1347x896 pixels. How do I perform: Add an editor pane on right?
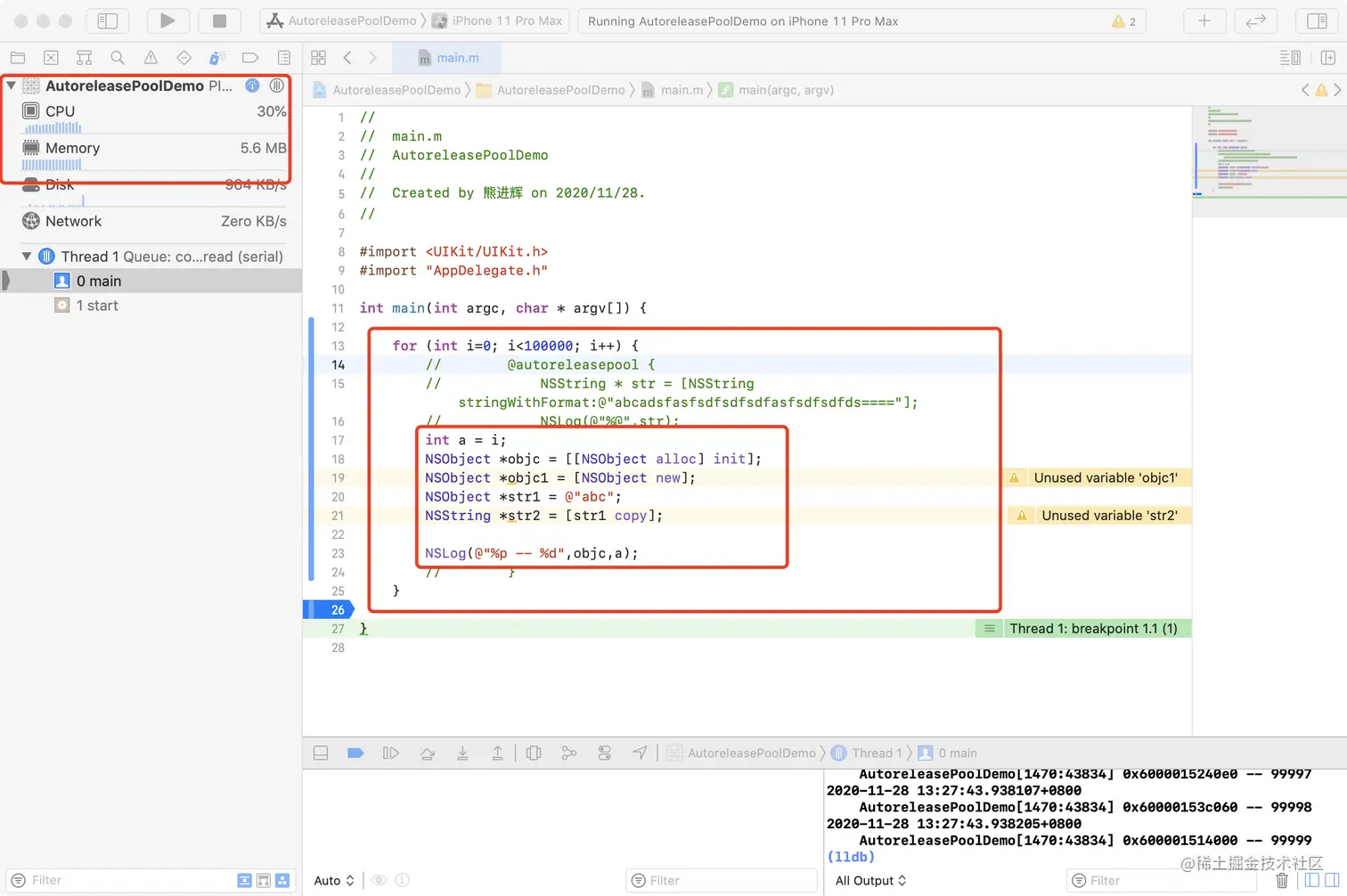tap(1328, 58)
